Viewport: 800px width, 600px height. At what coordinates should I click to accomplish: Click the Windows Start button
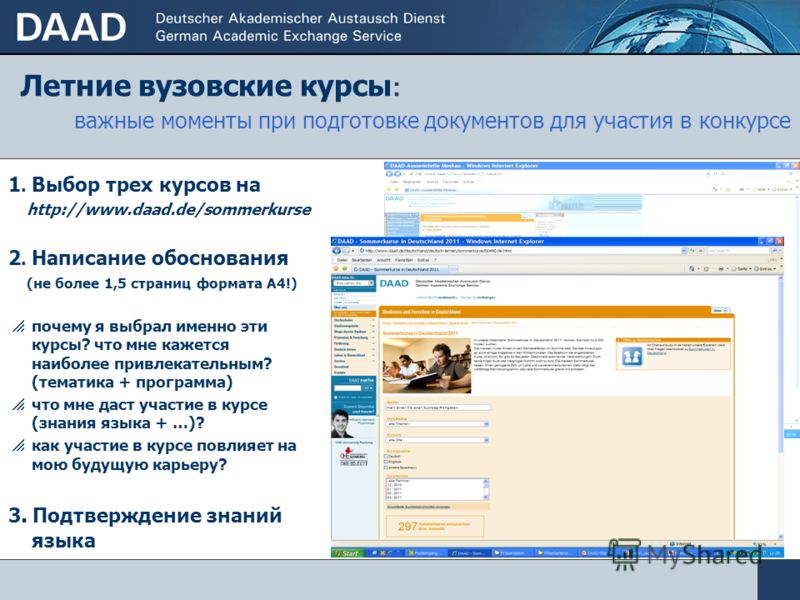click(x=347, y=553)
